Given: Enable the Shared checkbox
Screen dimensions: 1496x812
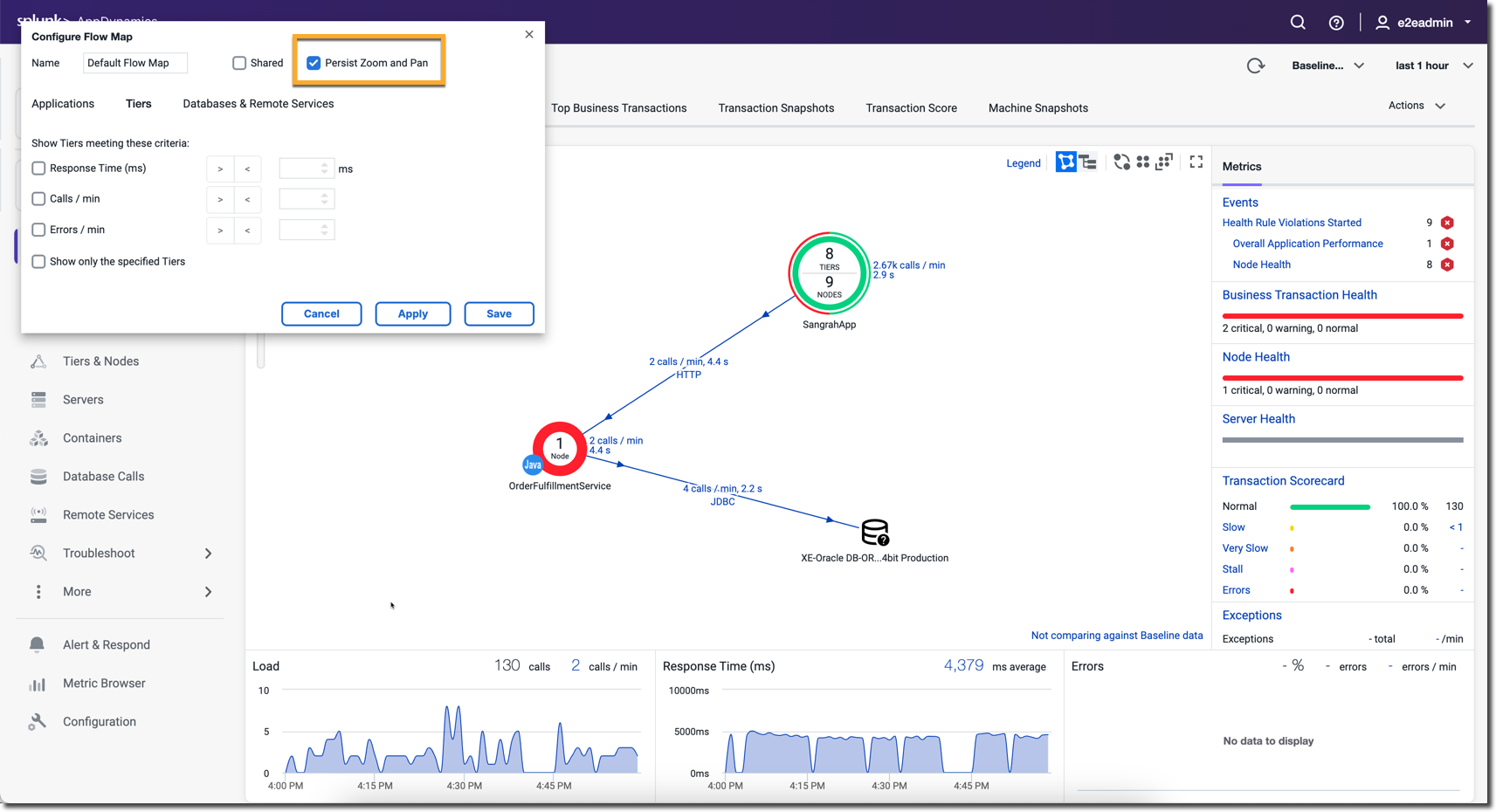Looking at the screenshot, I should click(239, 63).
